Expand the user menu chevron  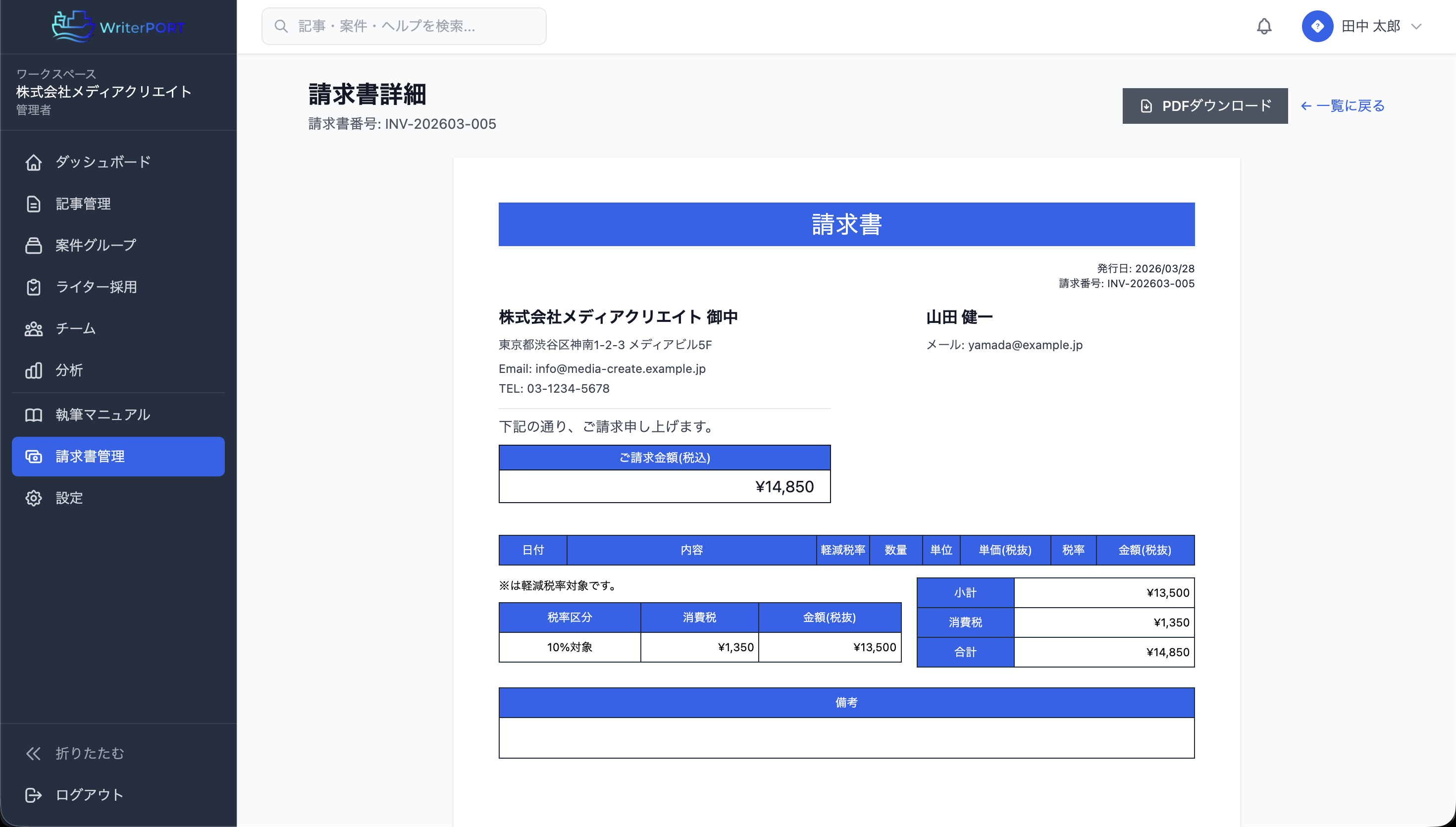tap(1416, 26)
